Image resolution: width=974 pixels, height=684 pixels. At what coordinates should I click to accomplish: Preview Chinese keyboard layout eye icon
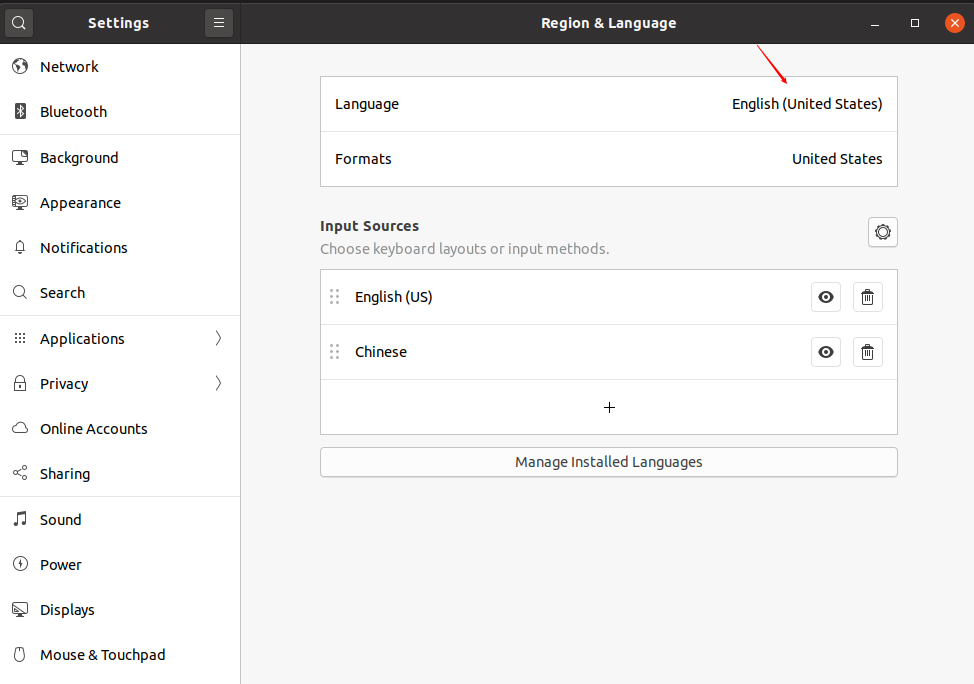click(826, 352)
